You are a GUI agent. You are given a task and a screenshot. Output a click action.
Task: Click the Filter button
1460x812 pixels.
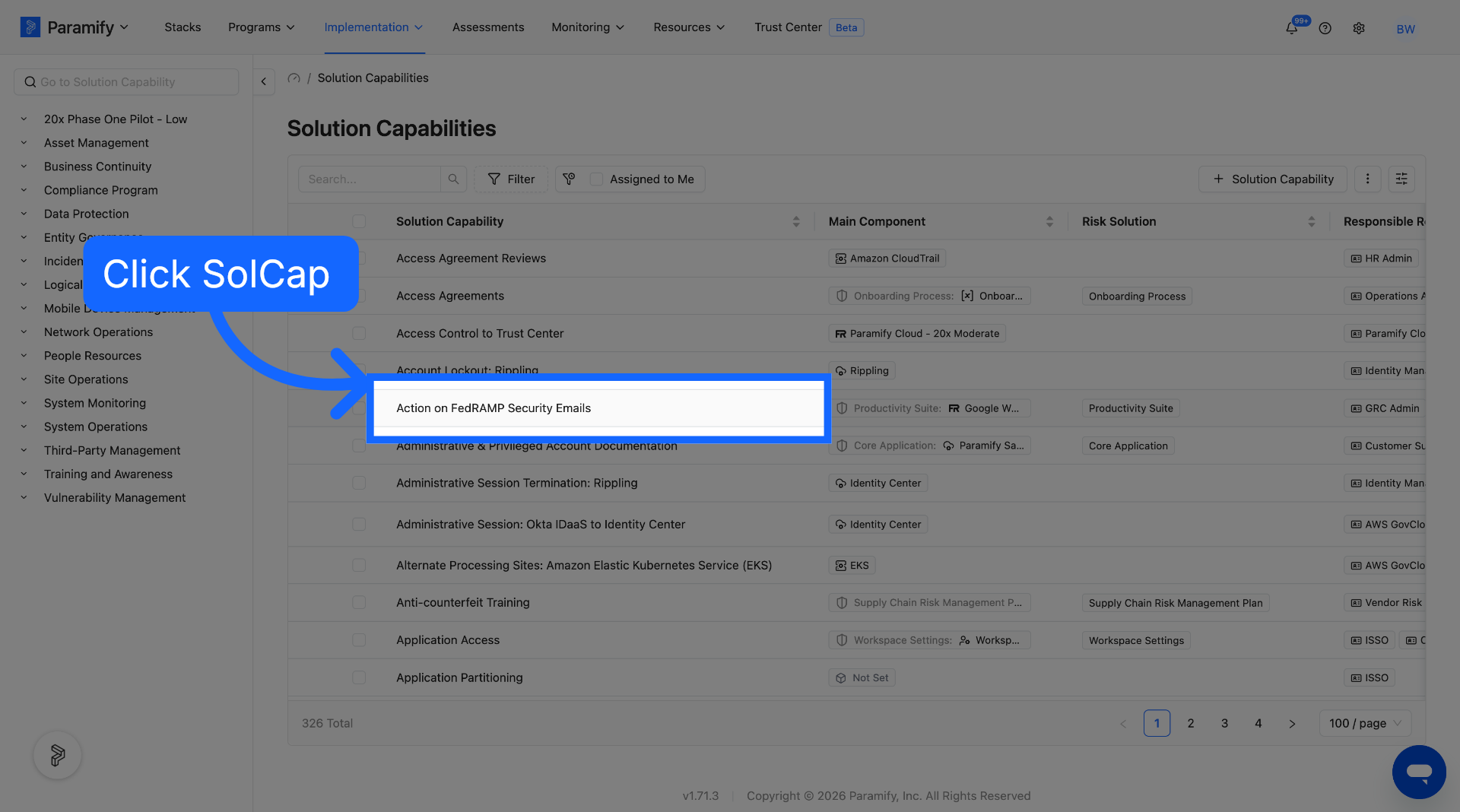tap(511, 179)
